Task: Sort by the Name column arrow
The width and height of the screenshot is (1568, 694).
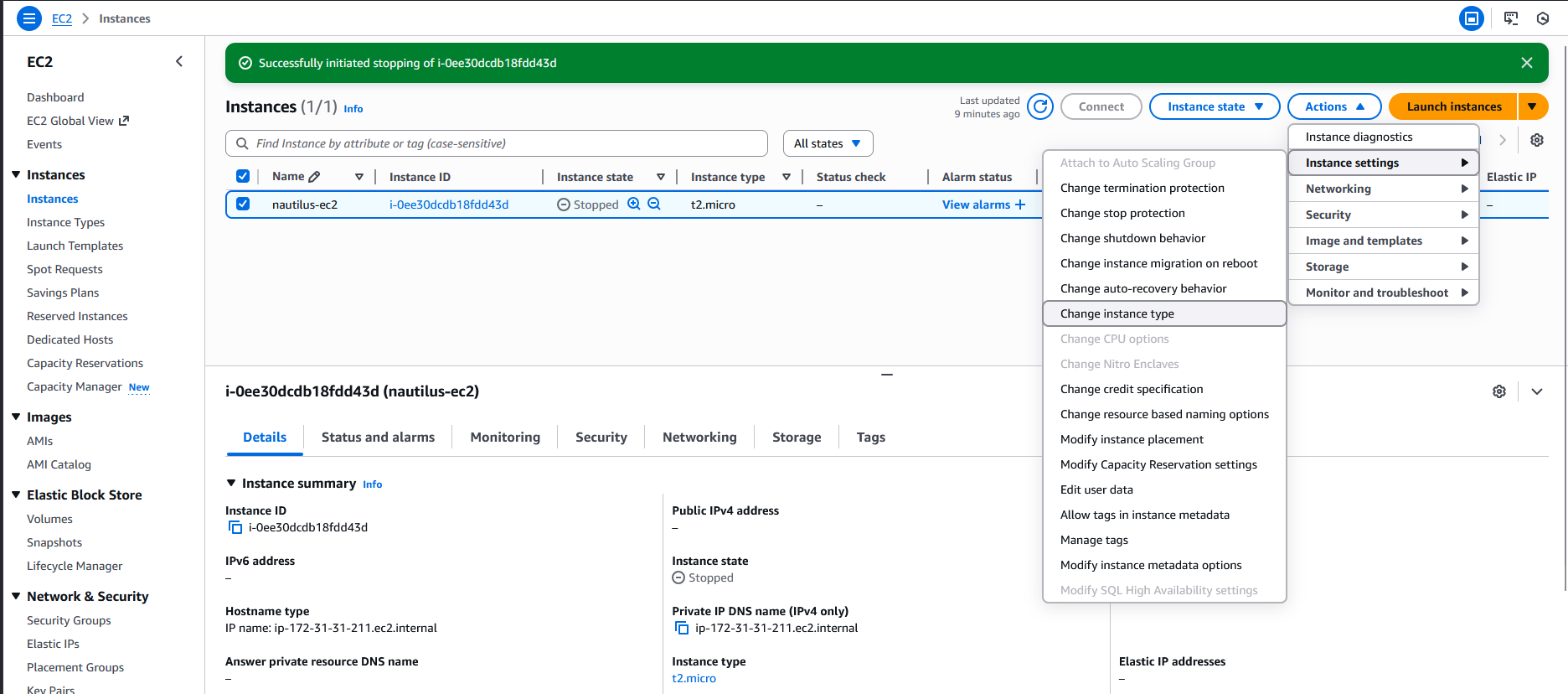Action: 359,177
